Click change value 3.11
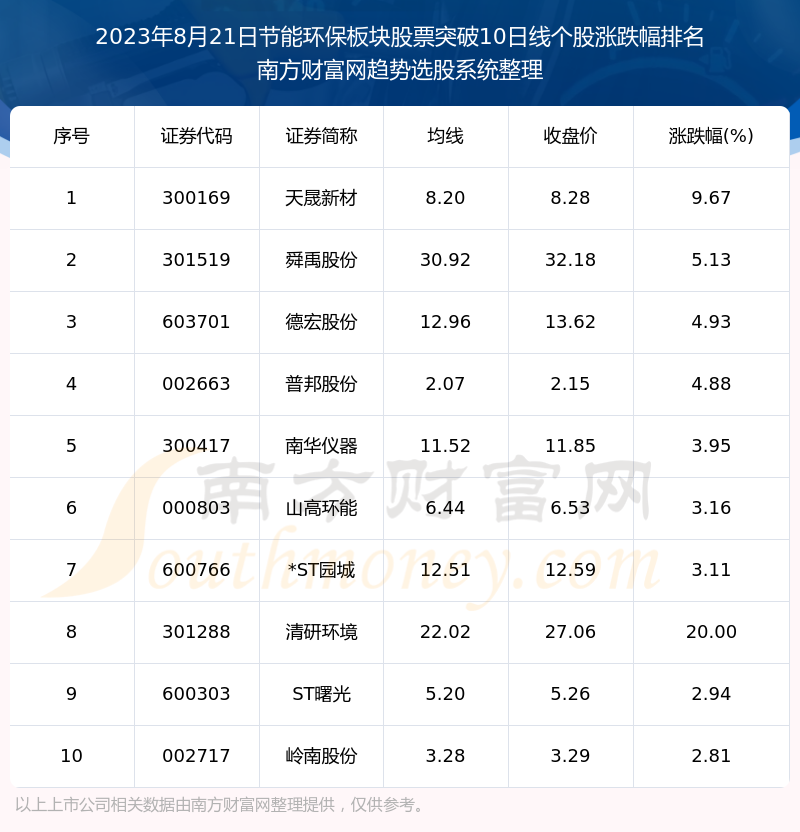The image size is (800, 832). pos(711,570)
